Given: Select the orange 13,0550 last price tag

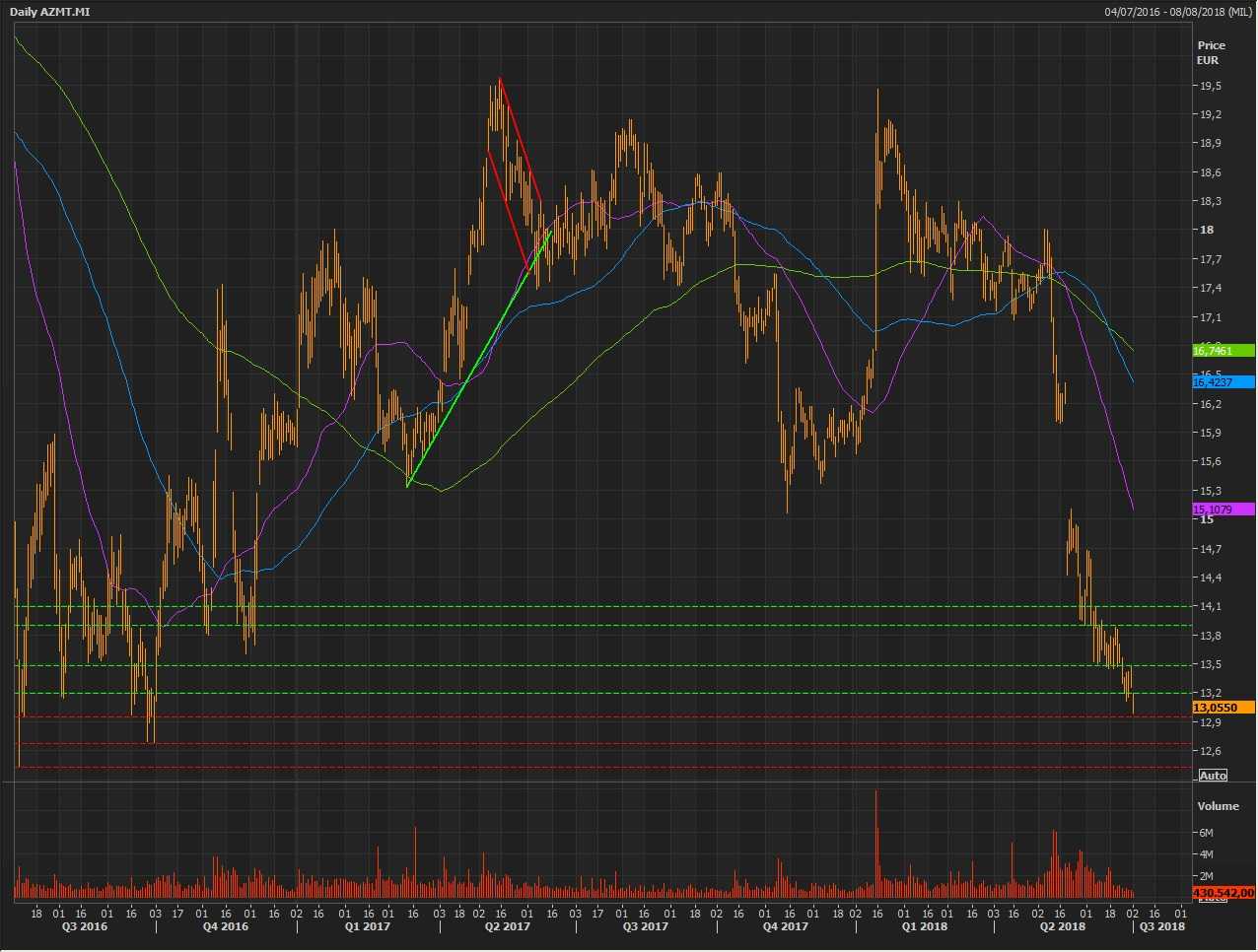Looking at the screenshot, I should point(1223,708).
